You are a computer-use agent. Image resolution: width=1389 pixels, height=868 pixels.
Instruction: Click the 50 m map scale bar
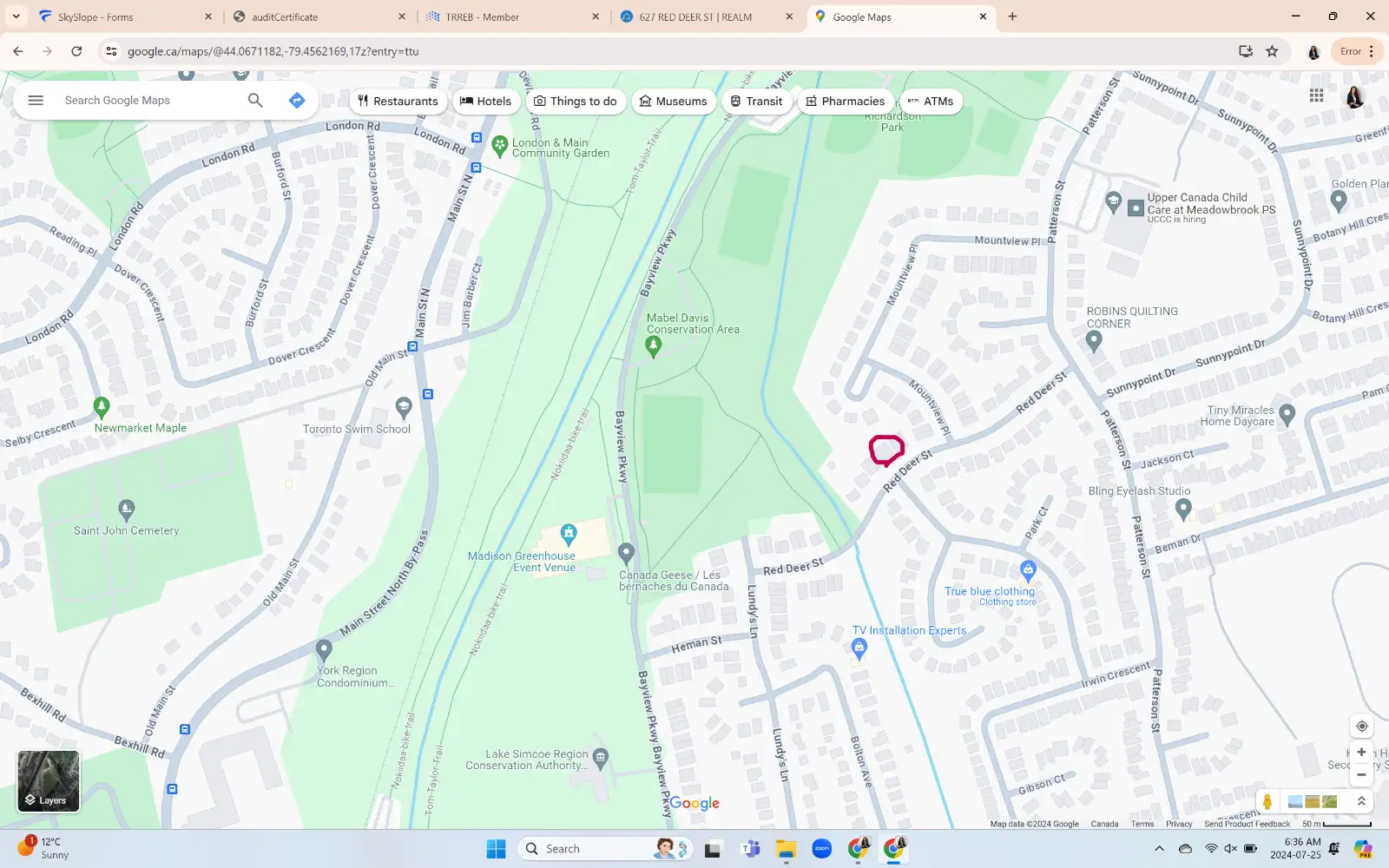click(x=1337, y=824)
